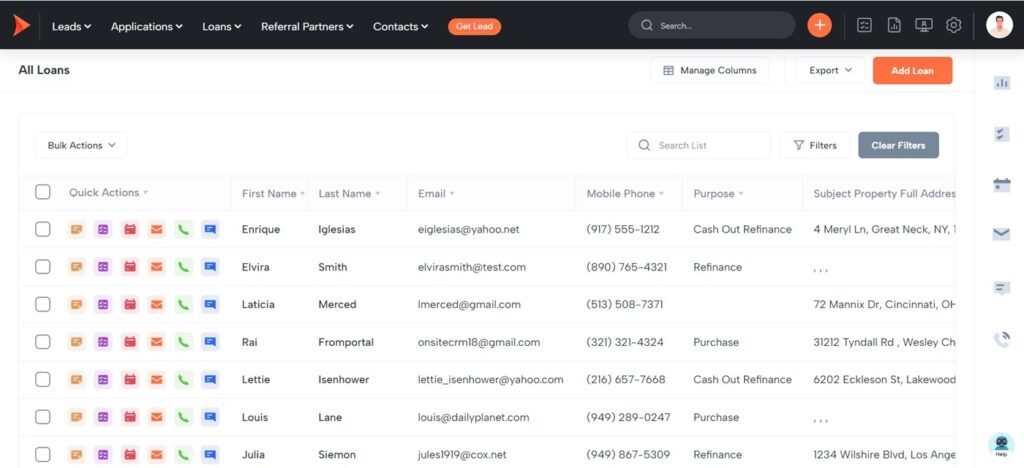Open the Mobile Phone column header menu
1024x468 pixels.
click(661, 194)
